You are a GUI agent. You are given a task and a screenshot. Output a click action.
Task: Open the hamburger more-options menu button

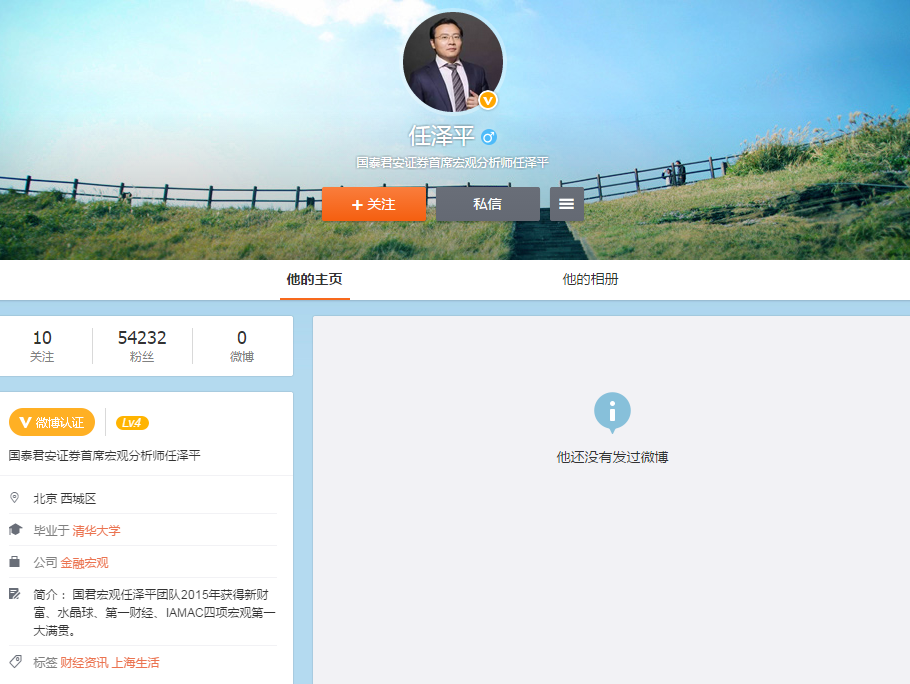[566, 204]
